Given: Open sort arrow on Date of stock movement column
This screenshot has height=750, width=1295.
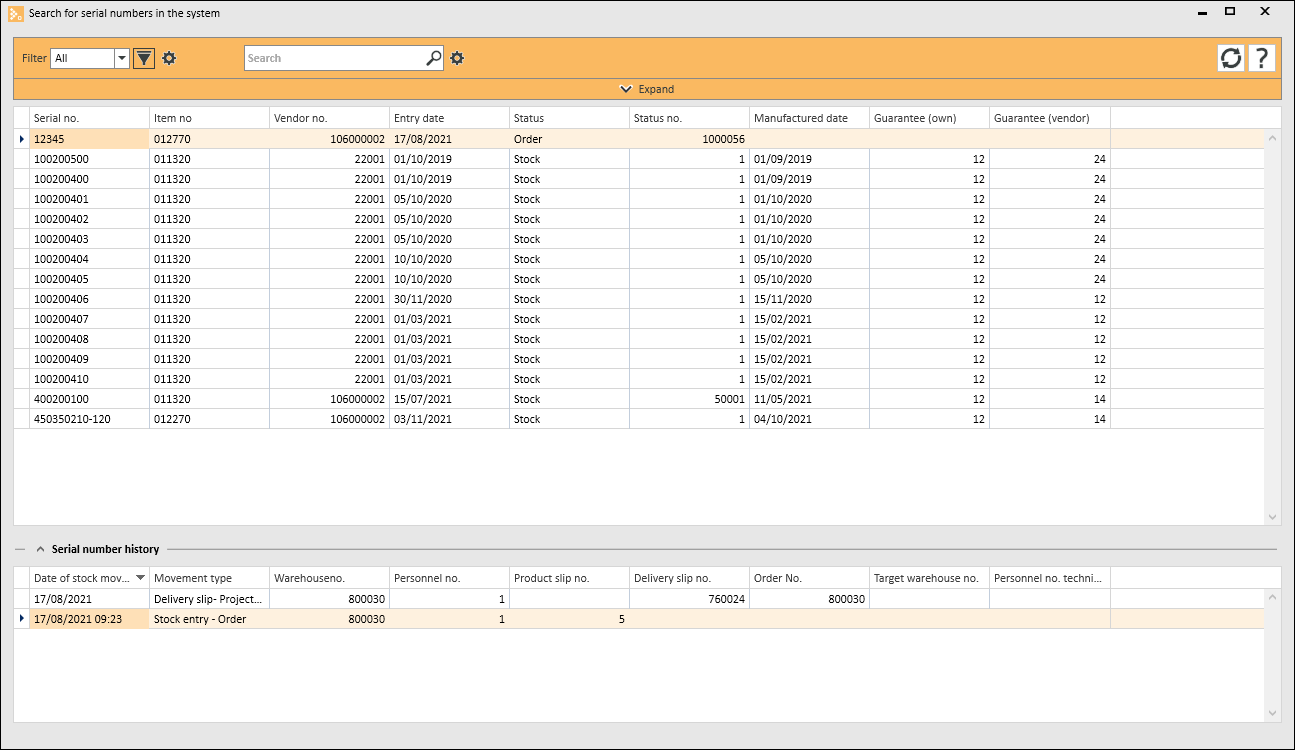Looking at the screenshot, I should (140, 578).
